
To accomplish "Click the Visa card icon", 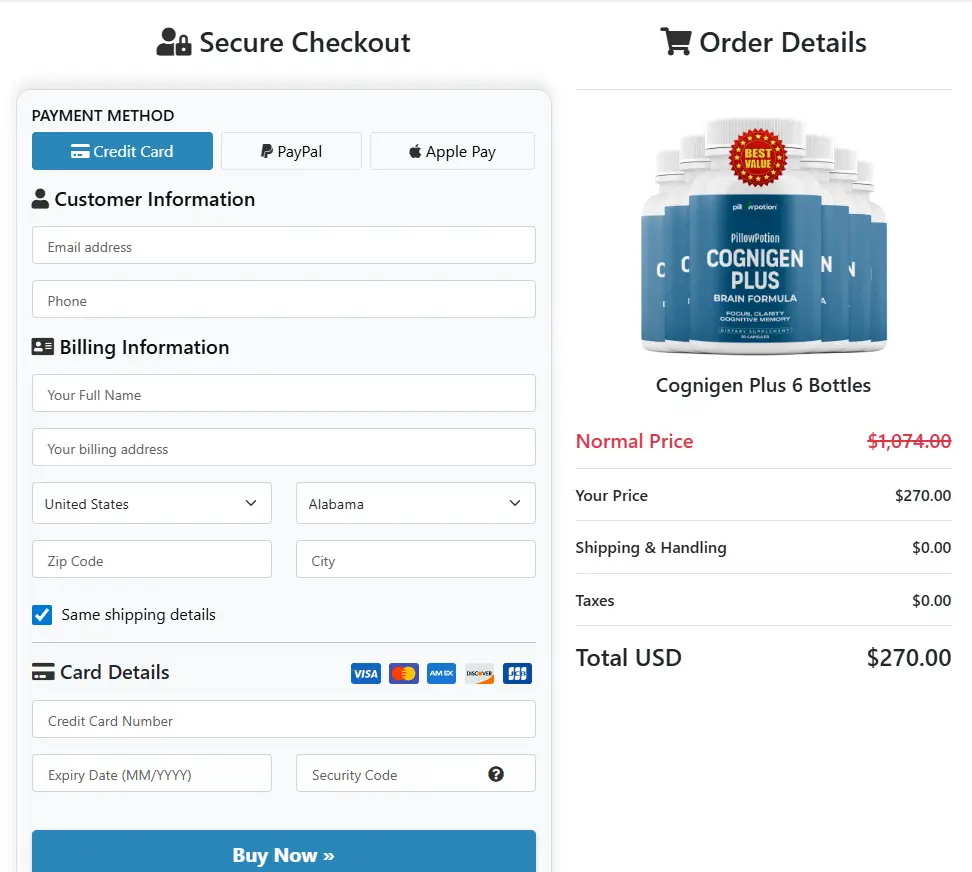I will pyautogui.click(x=365, y=673).
